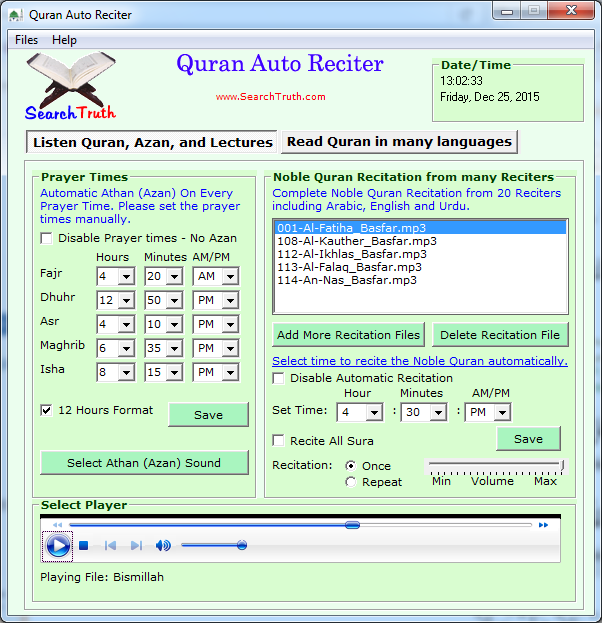Open Fajr AM/PM dropdown
The height and width of the screenshot is (623, 602).
[230, 276]
